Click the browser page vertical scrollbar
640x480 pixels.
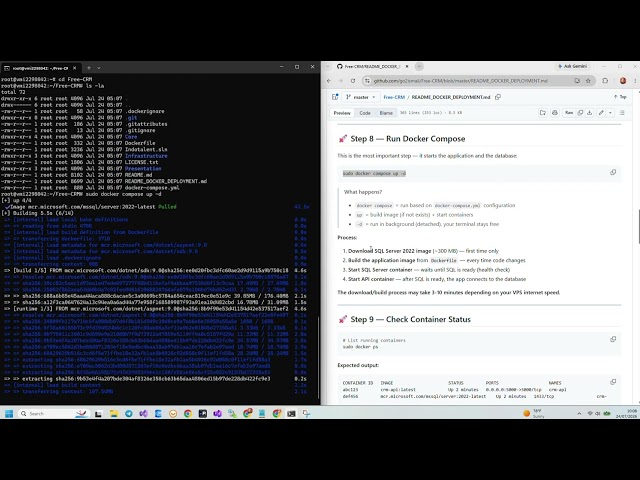[x=638, y=227]
